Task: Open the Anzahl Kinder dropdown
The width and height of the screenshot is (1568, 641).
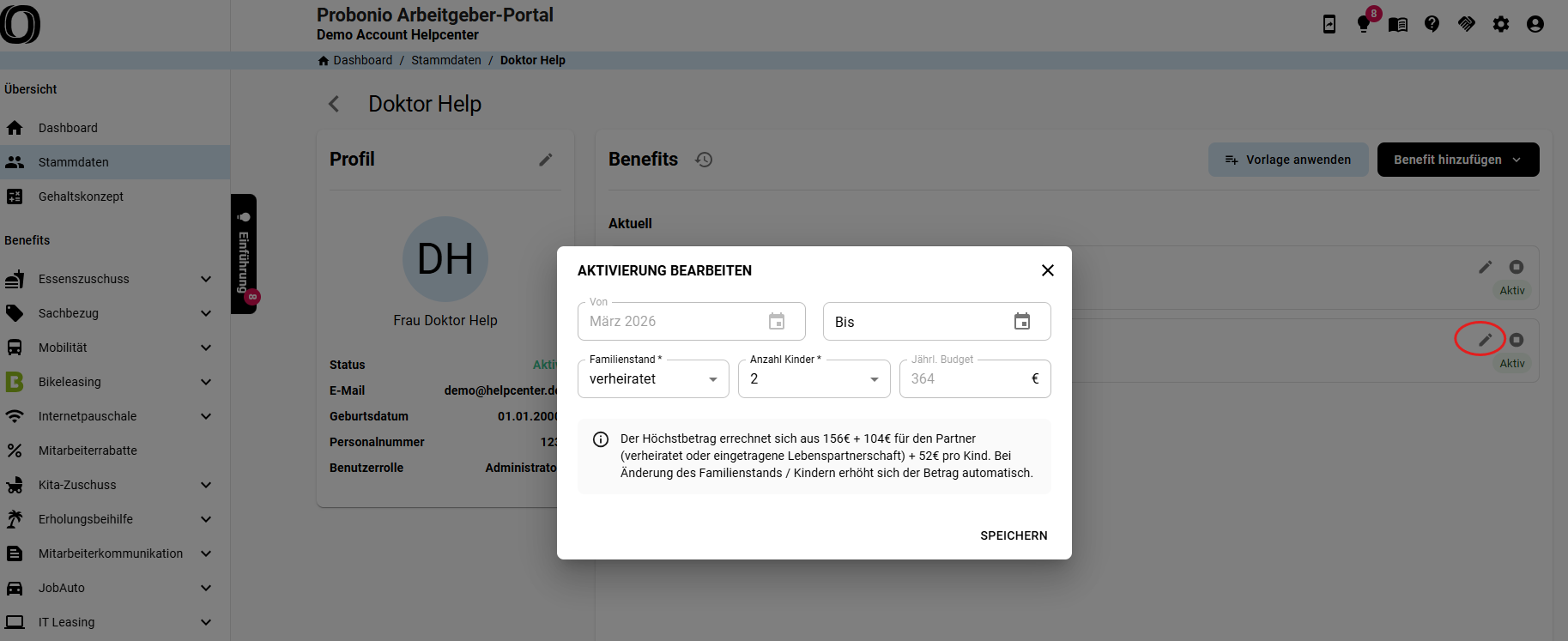Action: [x=814, y=379]
